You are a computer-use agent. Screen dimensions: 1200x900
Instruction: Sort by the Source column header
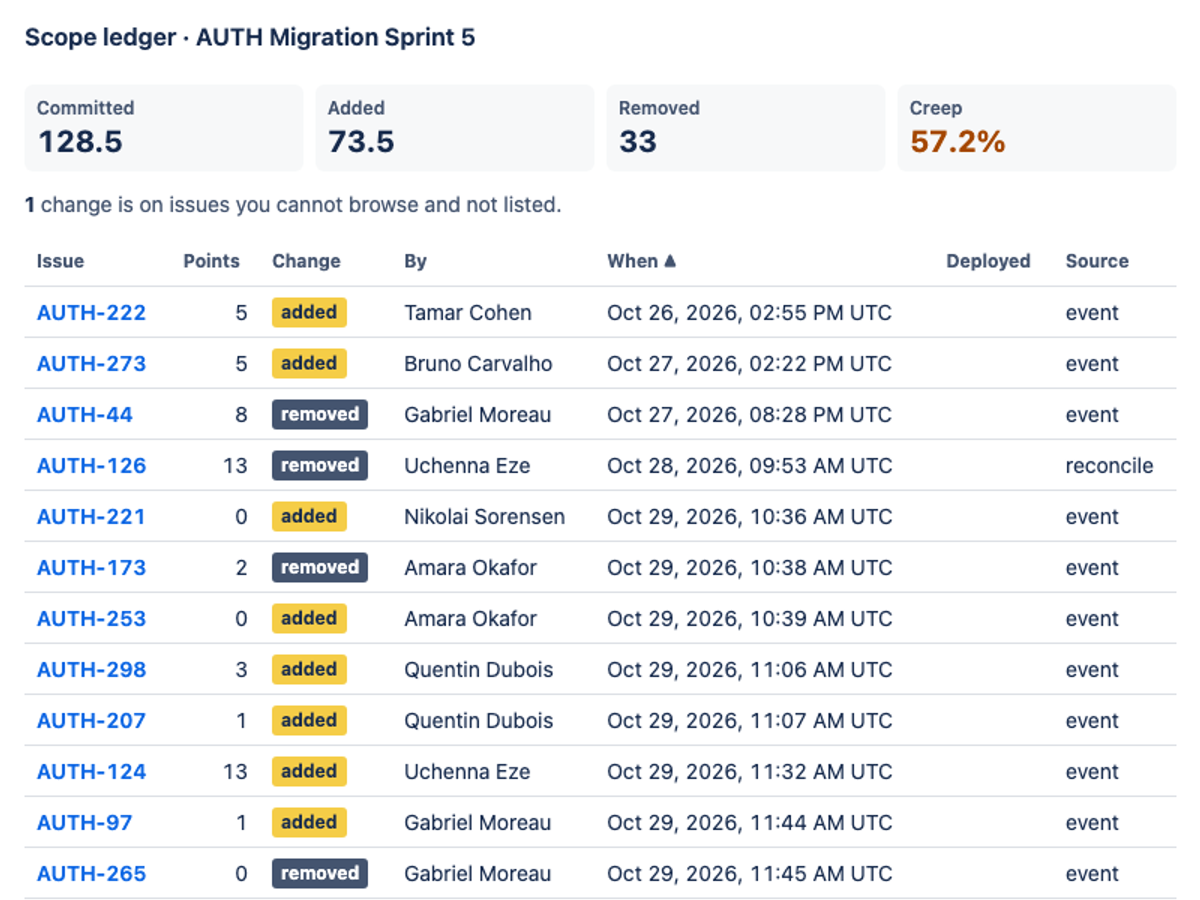(1097, 261)
